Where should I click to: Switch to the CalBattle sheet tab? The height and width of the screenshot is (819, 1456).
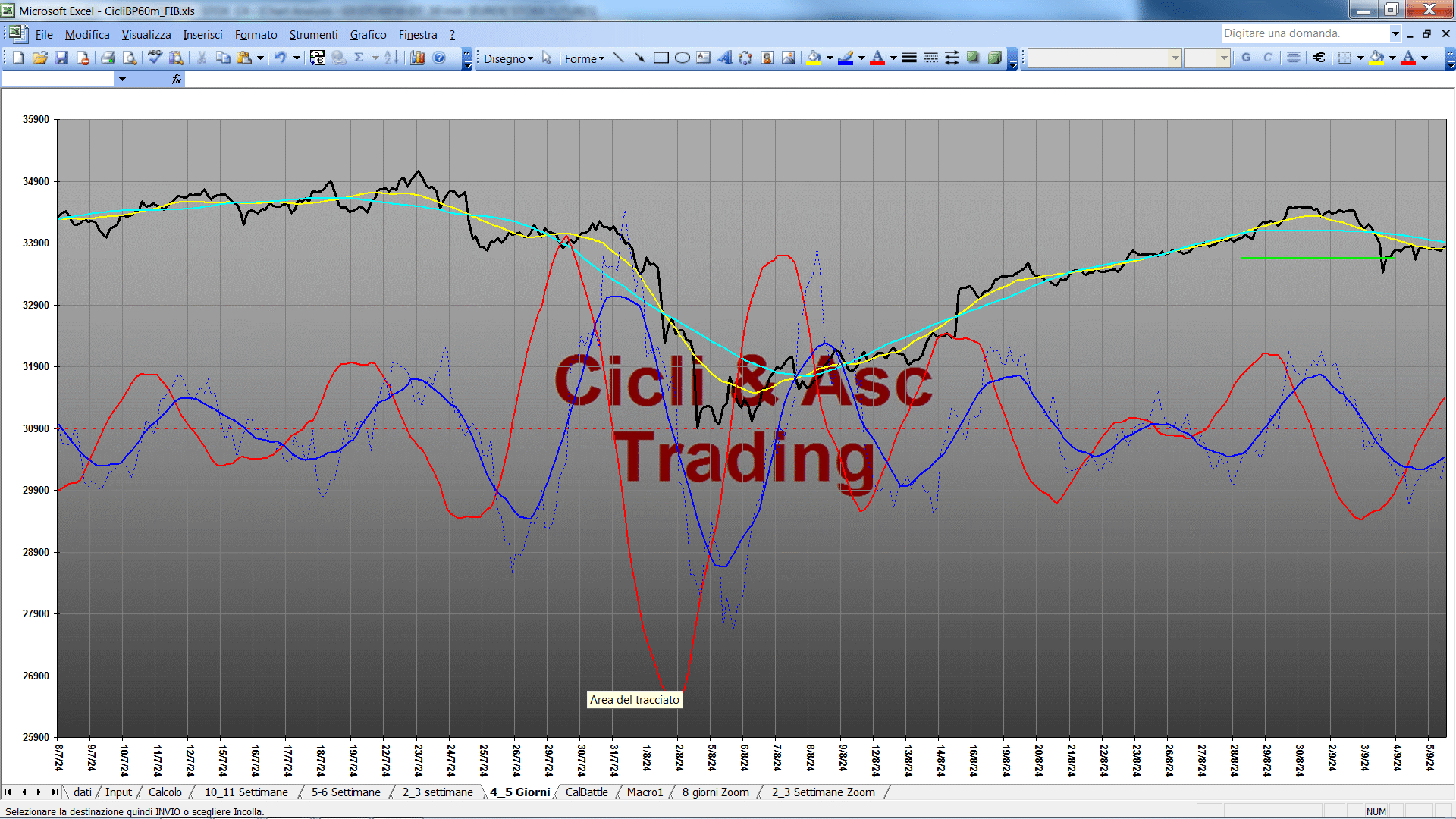586,792
